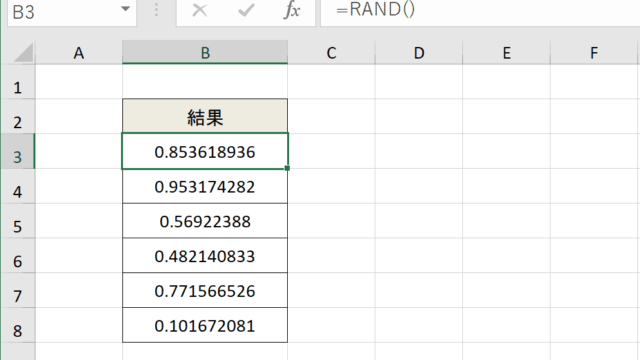The width and height of the screenshot is (640, 360).
Task: Select the cell showing 0.101672081
Action: (205, 325)
